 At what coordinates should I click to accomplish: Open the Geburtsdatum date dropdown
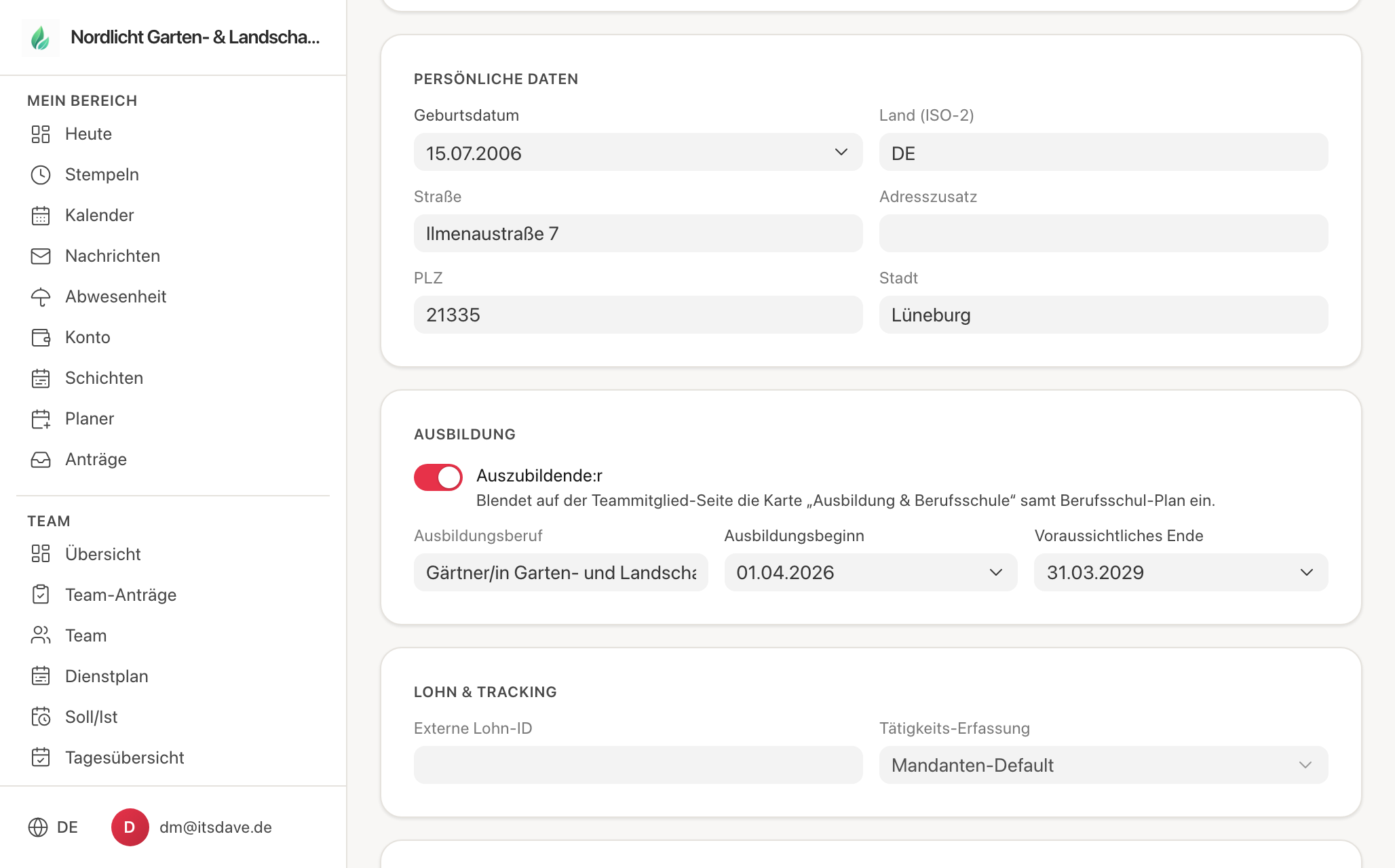[638, 153]
